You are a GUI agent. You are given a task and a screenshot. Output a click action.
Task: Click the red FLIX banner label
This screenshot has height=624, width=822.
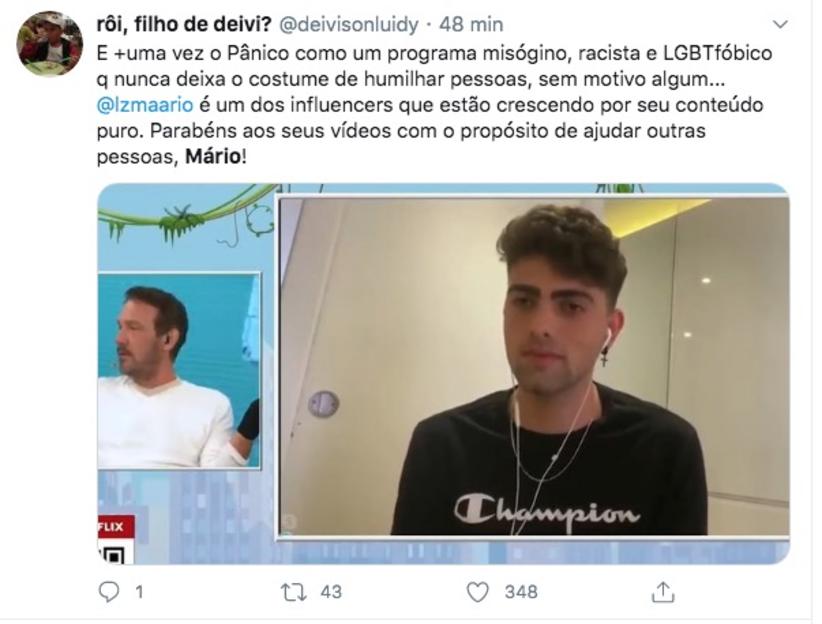coord(115,526)
